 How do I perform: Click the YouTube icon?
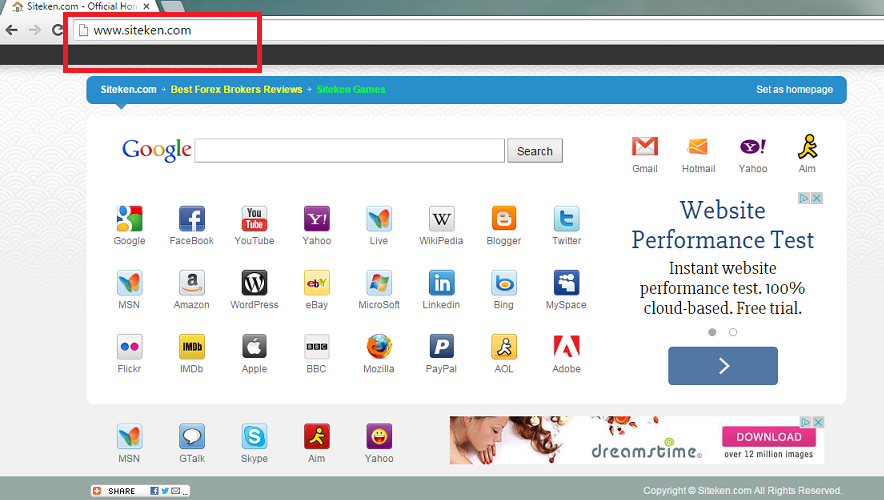(x=254, y=219)
